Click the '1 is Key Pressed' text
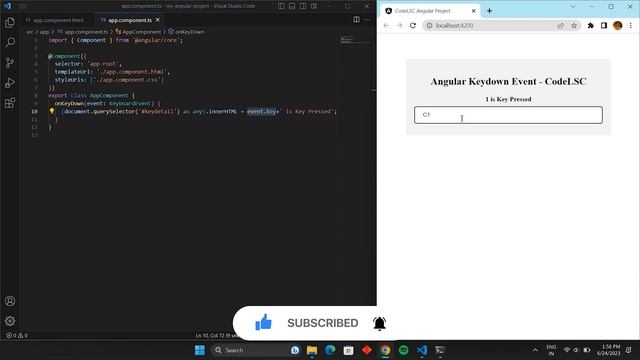 click(508, 99)
